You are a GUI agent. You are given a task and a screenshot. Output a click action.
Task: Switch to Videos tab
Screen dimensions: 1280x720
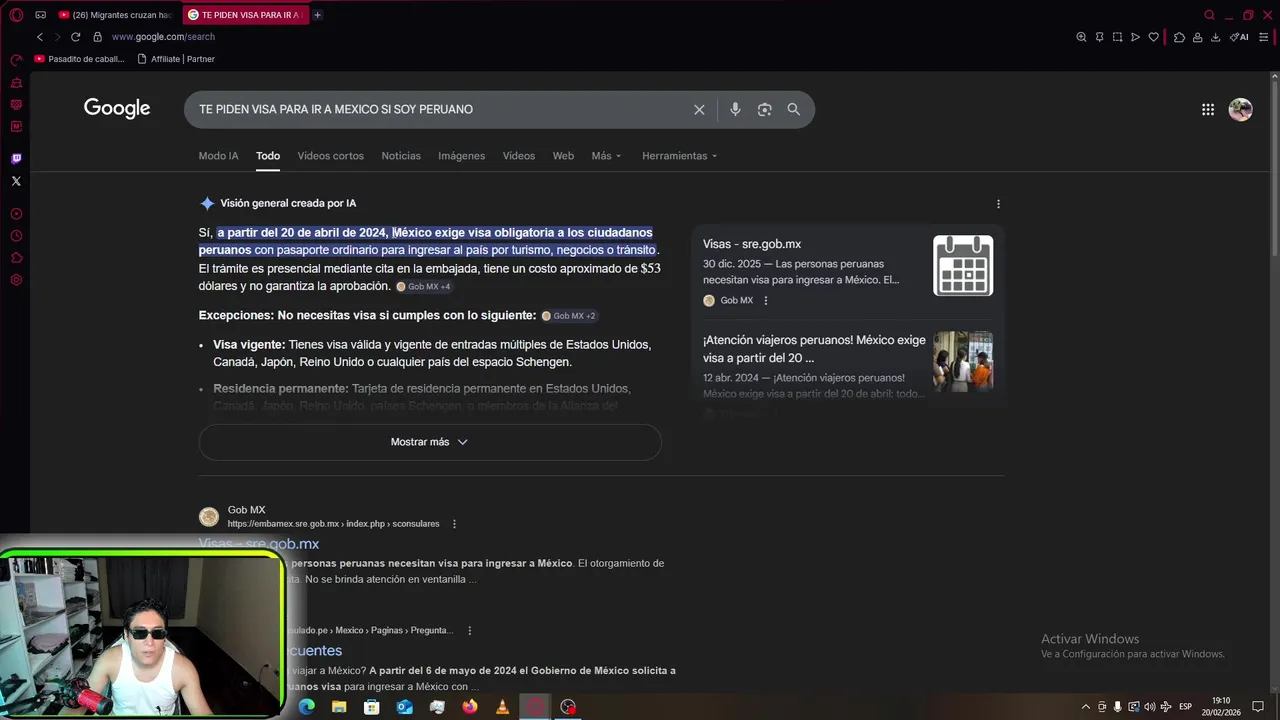pos(519,156)
